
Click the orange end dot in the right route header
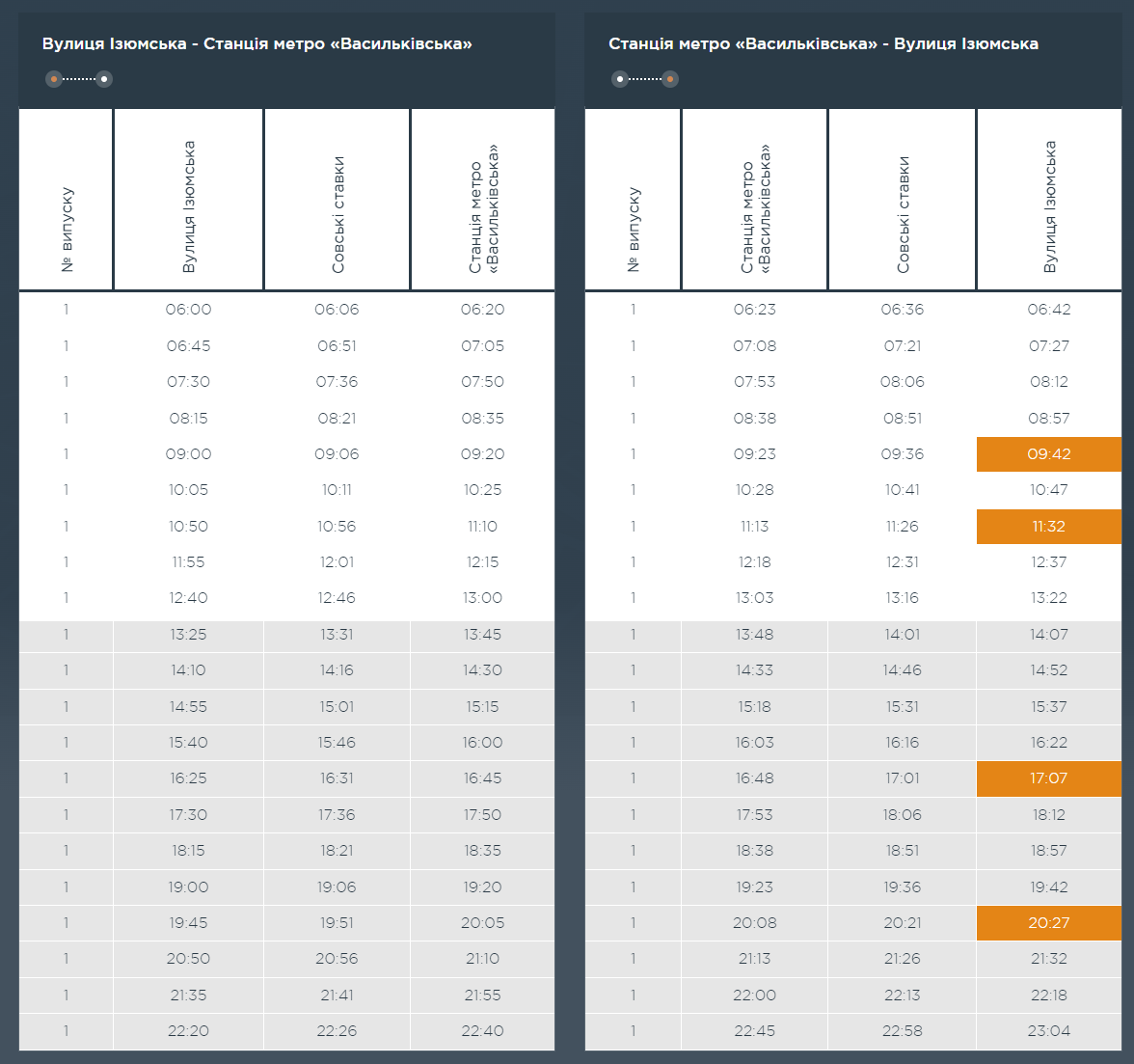click(670, 78)
